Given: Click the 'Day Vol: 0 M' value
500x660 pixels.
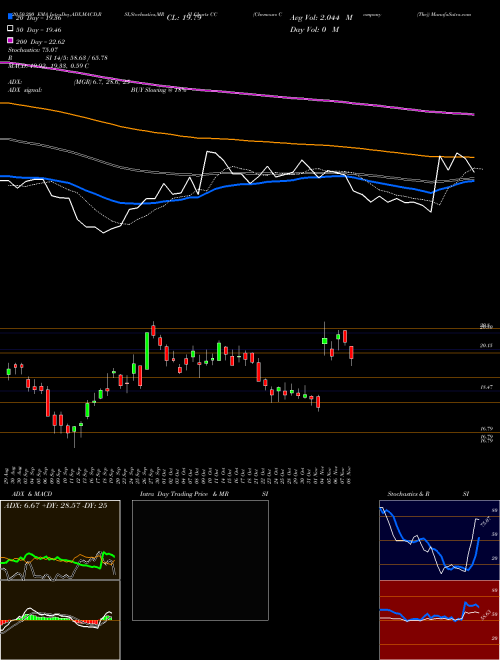Looking at the screenshot, I should pyautogui.click(x=314, y=30).
